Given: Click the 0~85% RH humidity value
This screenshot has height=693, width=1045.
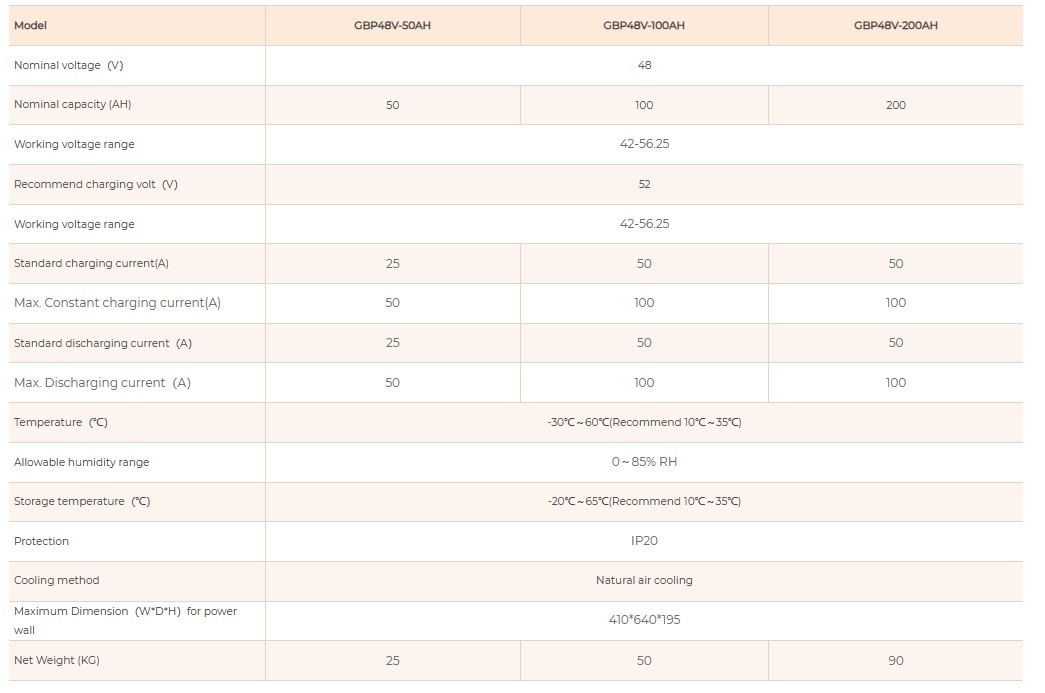Looking at the screenshot, I should click(644, 462).
